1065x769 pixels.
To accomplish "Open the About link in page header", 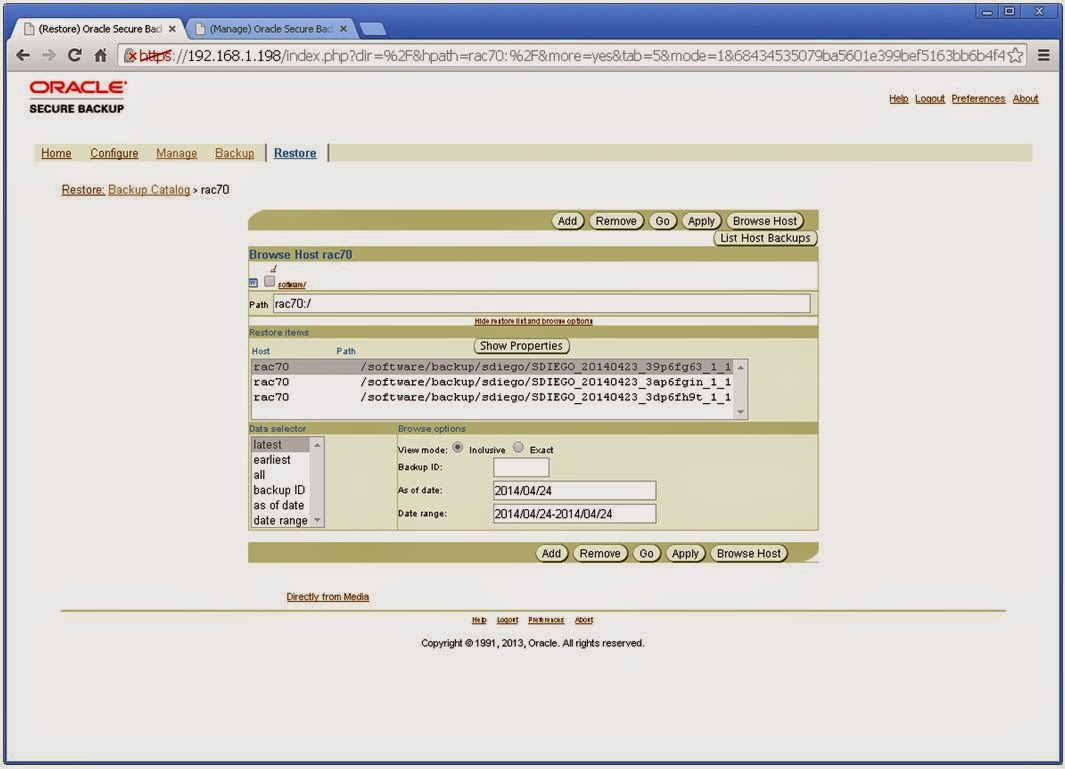I will (1026, 99).
